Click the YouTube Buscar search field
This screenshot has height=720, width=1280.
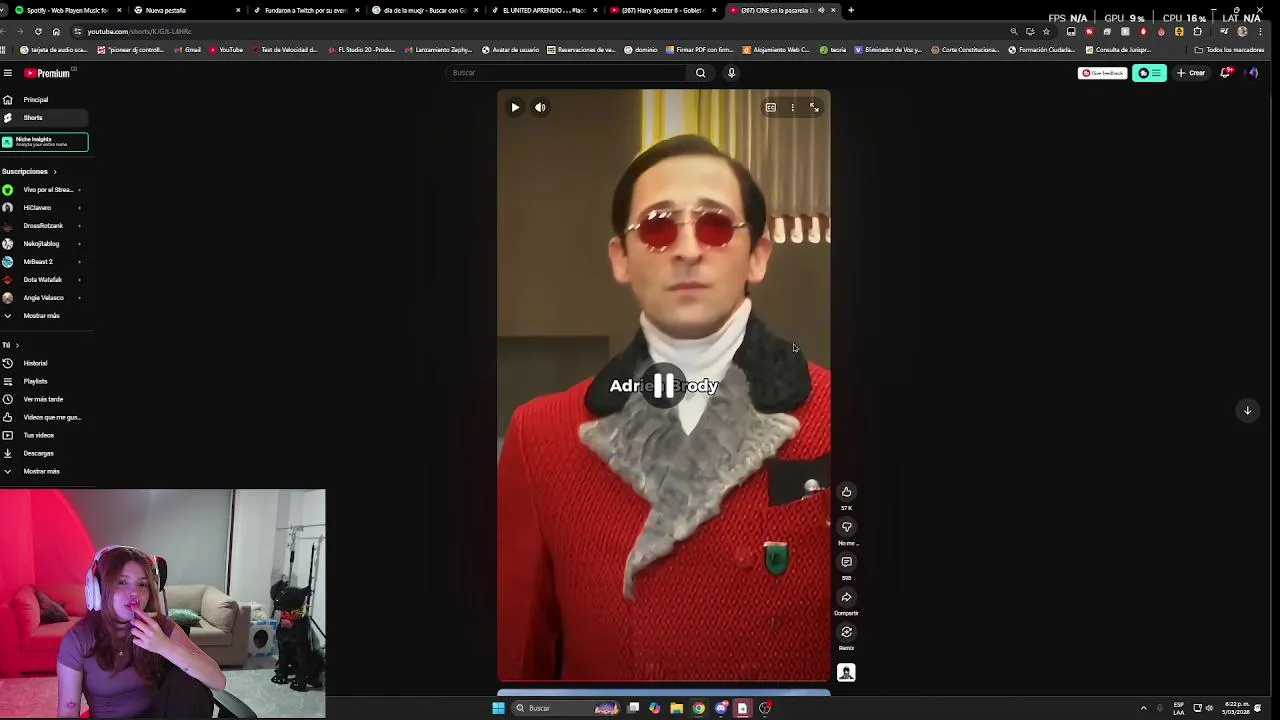(565, 73)
